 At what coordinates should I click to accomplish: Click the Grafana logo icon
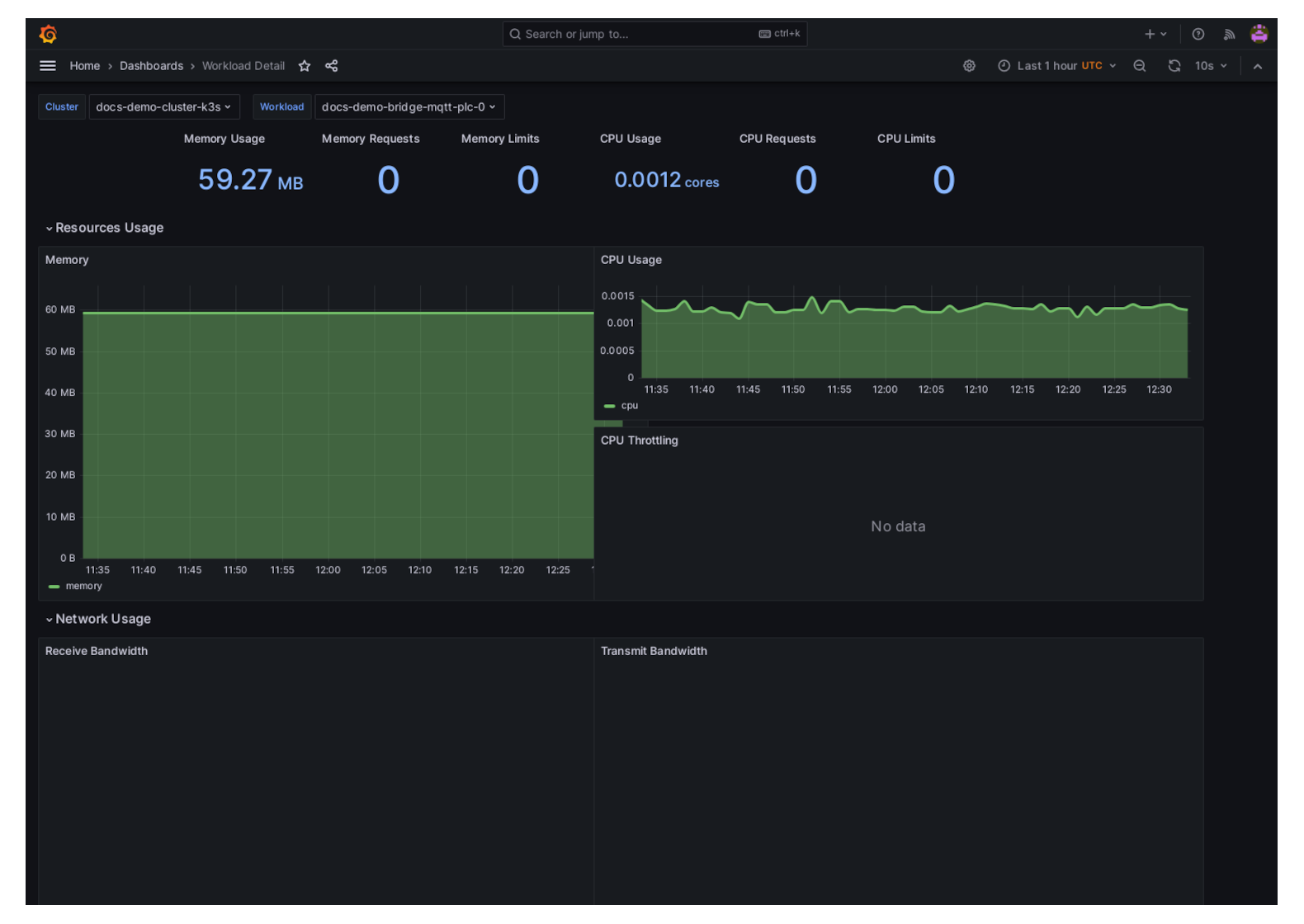tap(48, 34)
